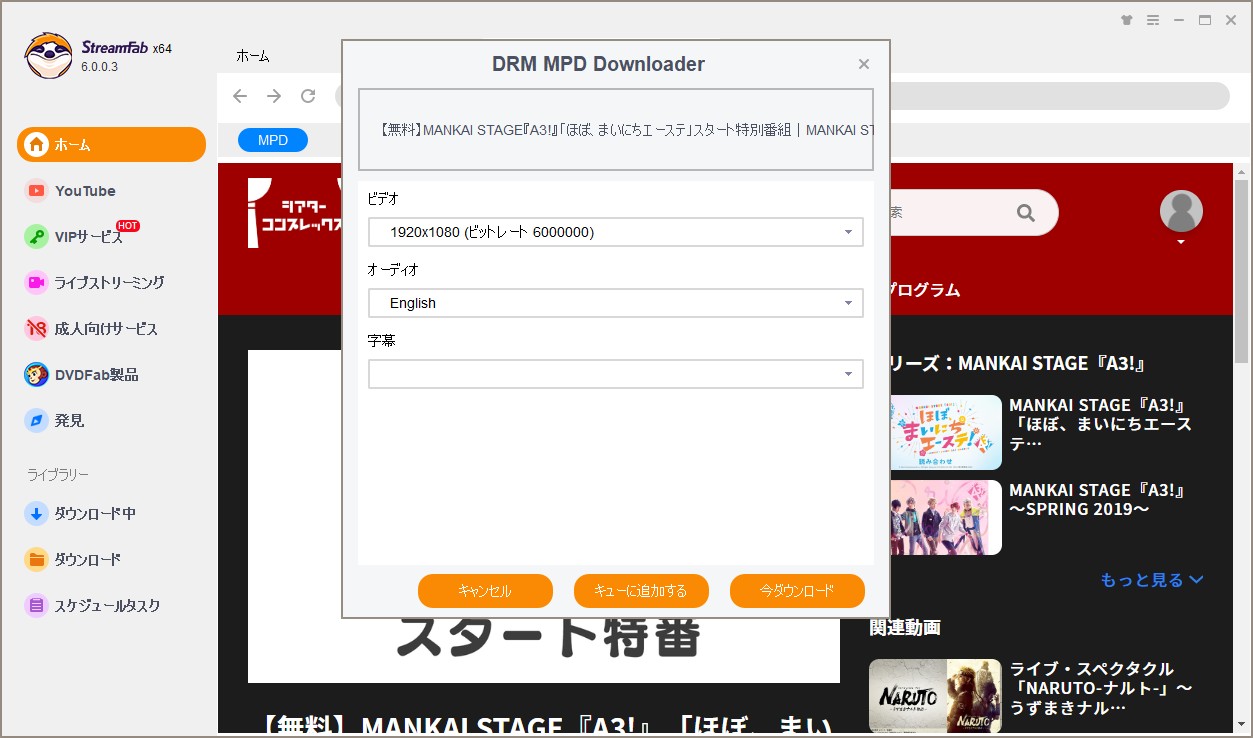This screenshot has width=1253, height=738.
Task: Open the 字幕 (subtitle) dropdown
Action: [615, 373]
